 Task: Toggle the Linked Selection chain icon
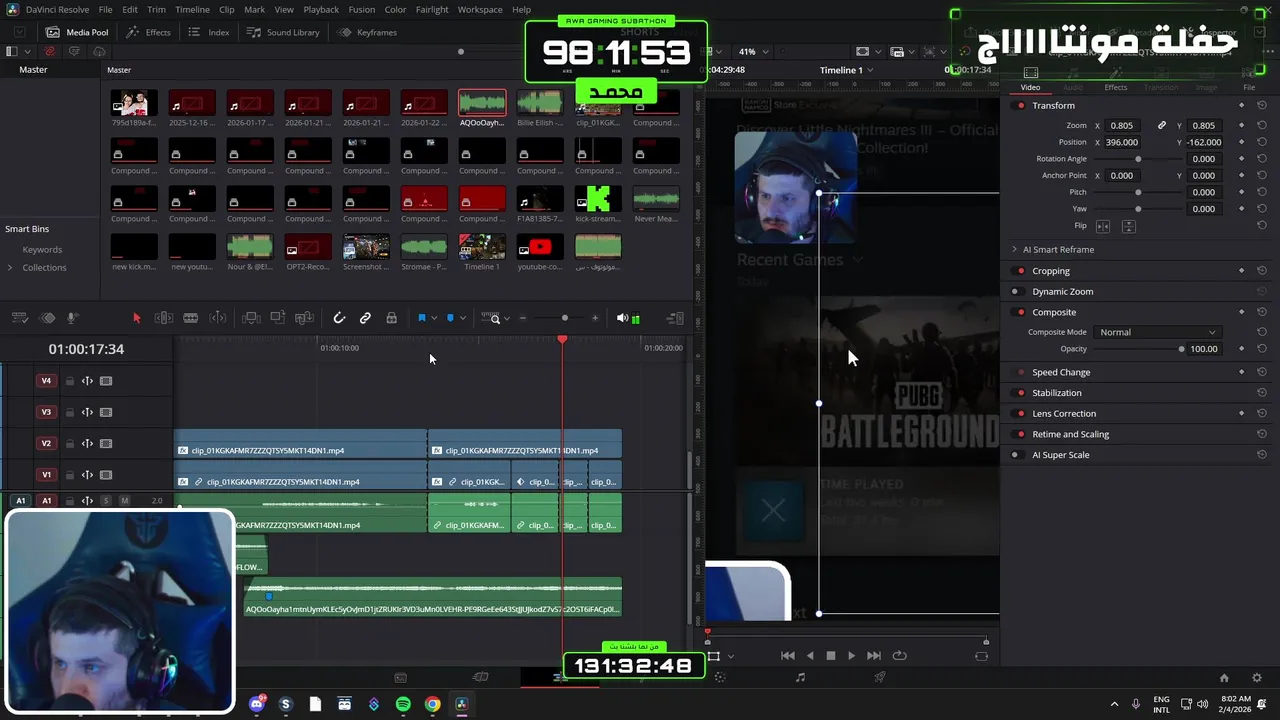365,318
